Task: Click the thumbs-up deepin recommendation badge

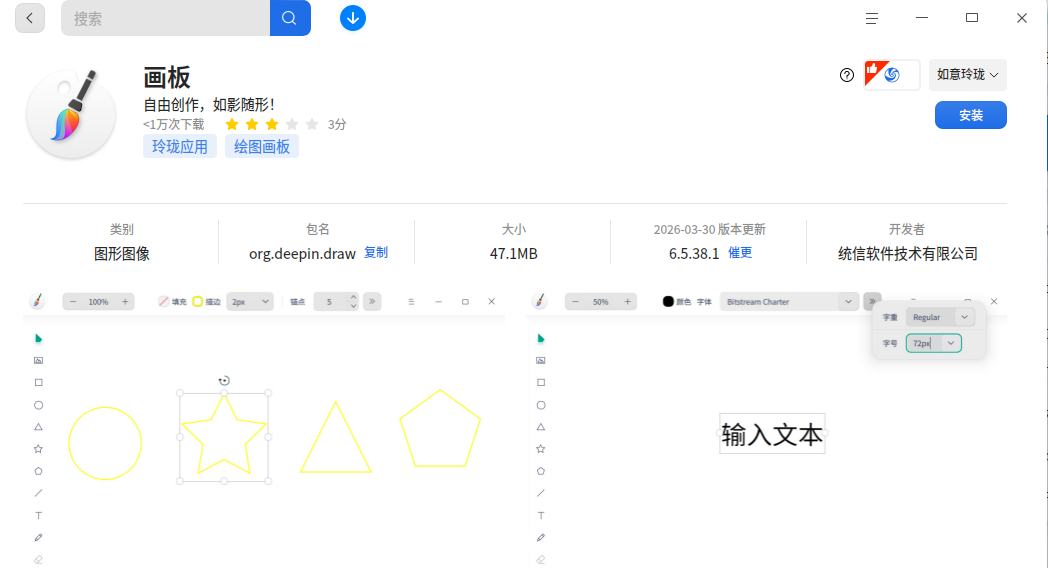Action: [892, 75]
